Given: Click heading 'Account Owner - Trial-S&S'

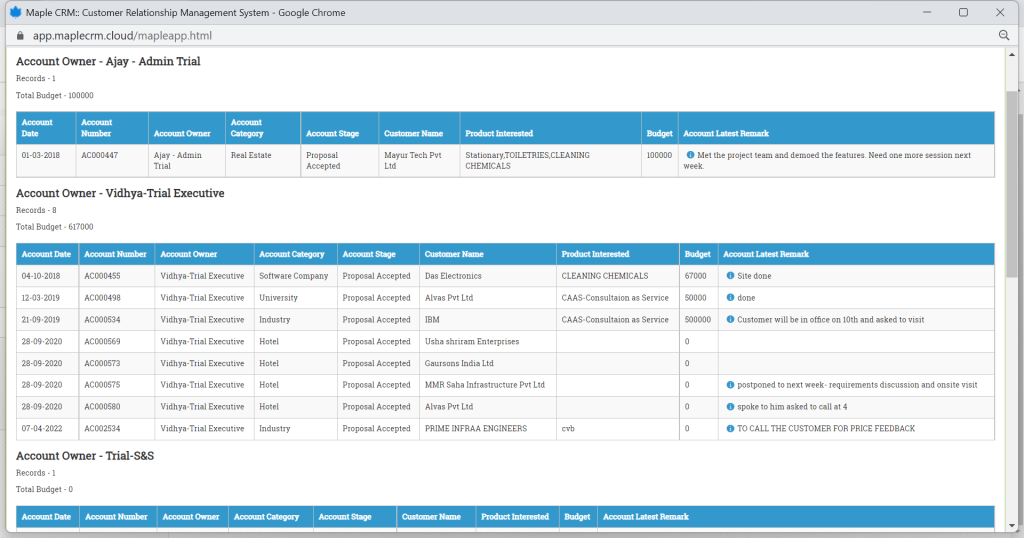Looking at the screenshot, I should pyautogui.click(x=85, y=456).
